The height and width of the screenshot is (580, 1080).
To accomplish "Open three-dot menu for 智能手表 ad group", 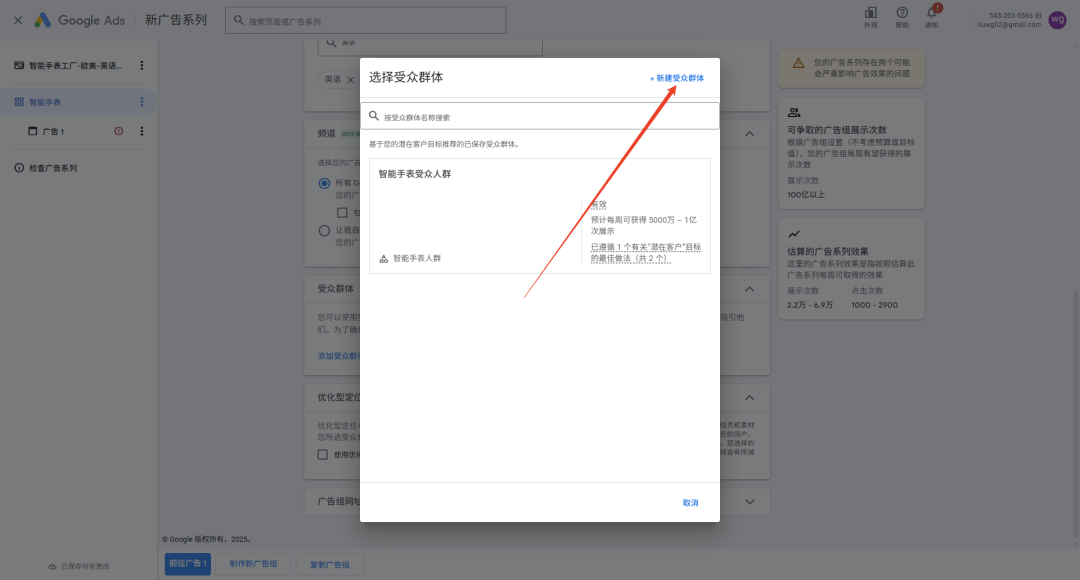I will click(x=141, y=102).
